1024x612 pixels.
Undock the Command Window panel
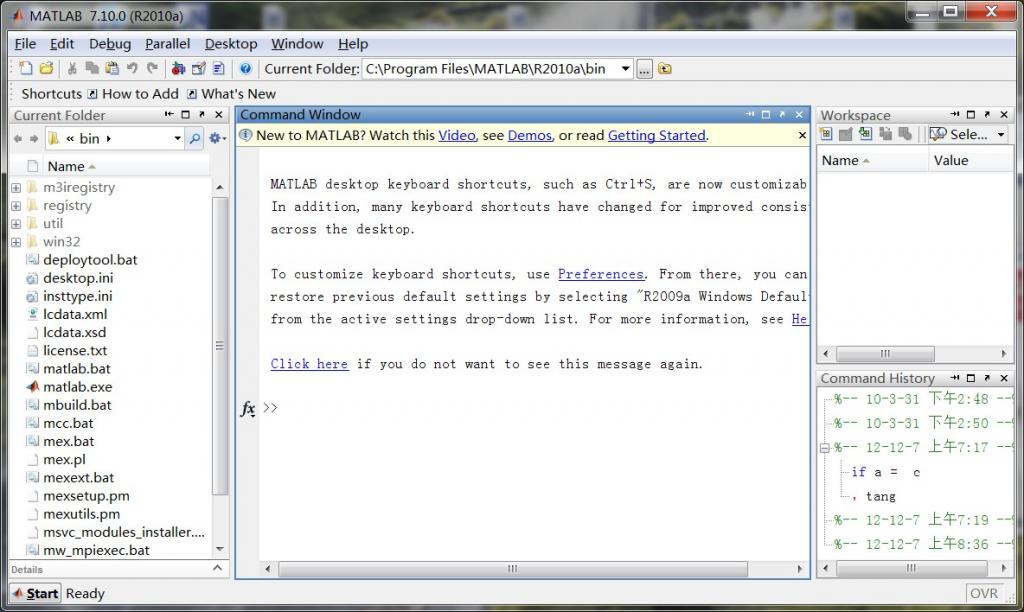tap(782, 115)
